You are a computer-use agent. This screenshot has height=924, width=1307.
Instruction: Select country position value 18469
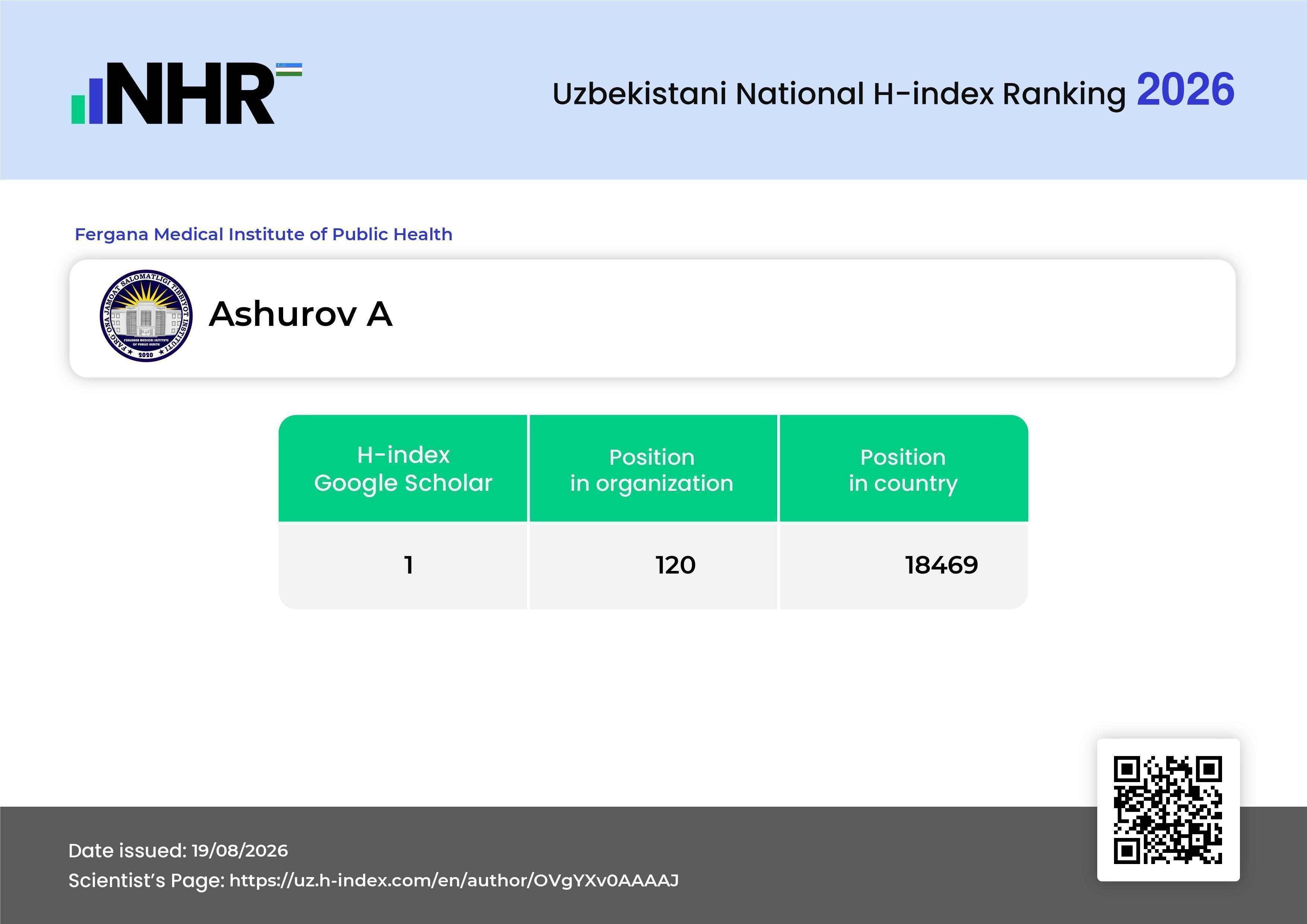click(x=942, y=565)
